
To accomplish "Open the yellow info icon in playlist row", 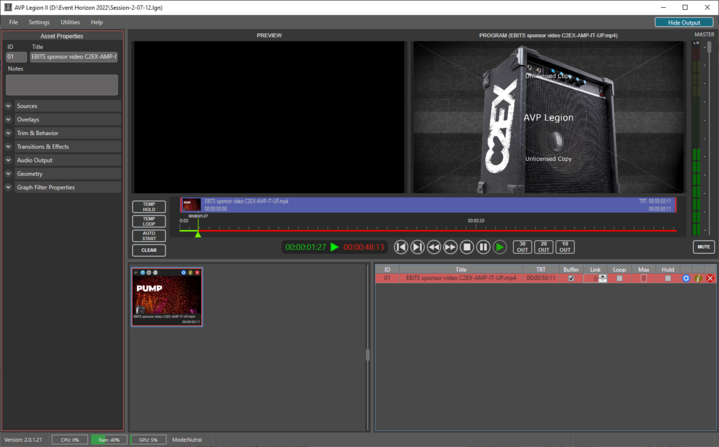I will [x=698, y=278].
